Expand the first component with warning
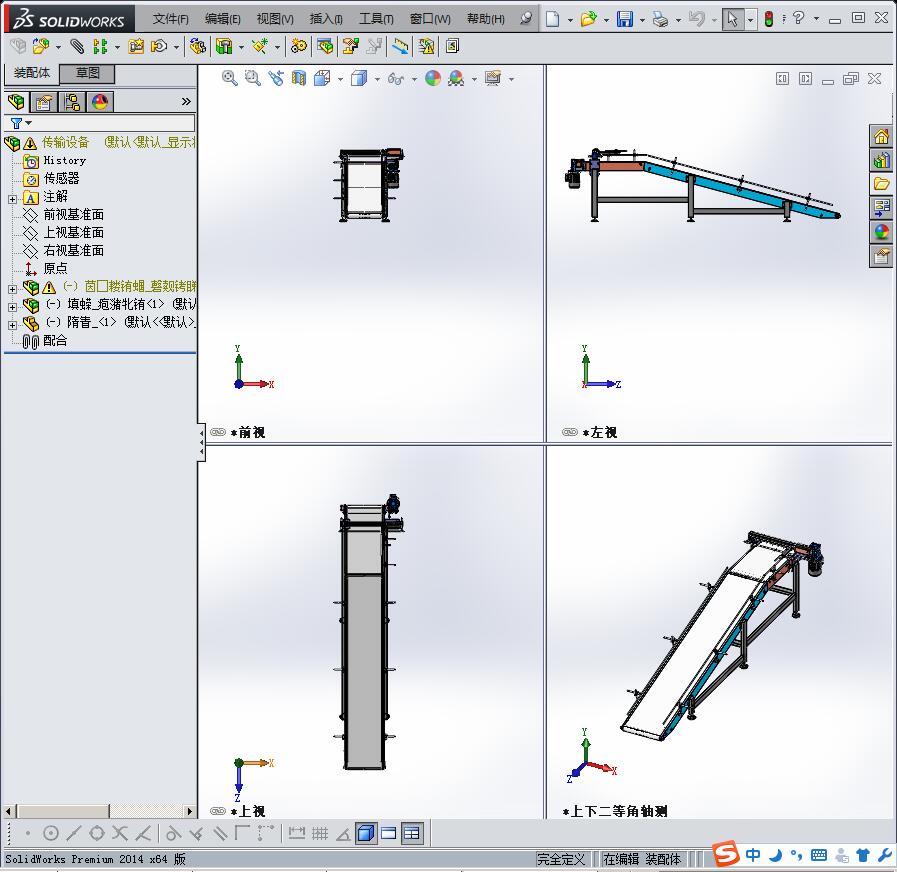 point(12,289)
